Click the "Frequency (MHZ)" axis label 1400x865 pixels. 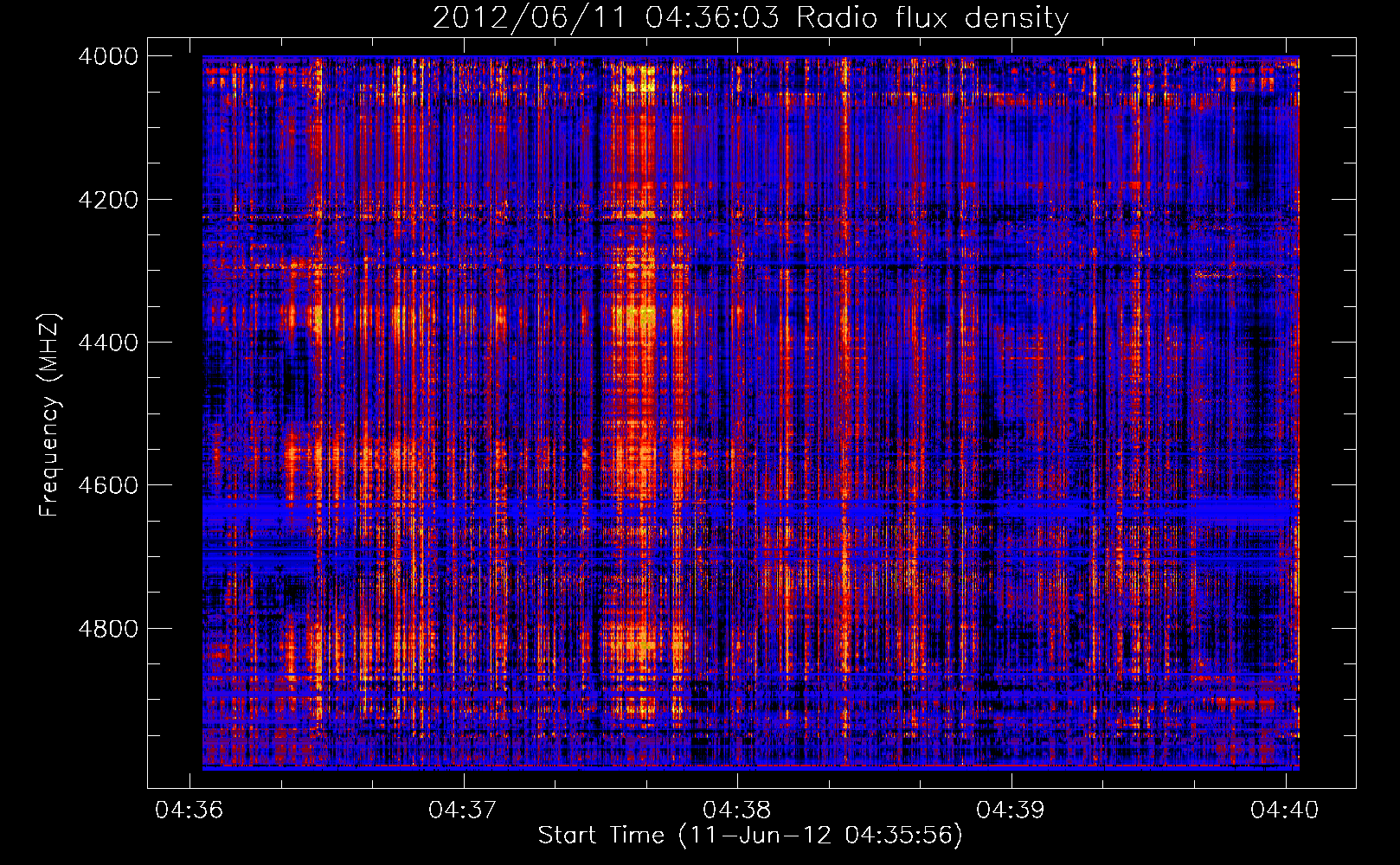49,415
